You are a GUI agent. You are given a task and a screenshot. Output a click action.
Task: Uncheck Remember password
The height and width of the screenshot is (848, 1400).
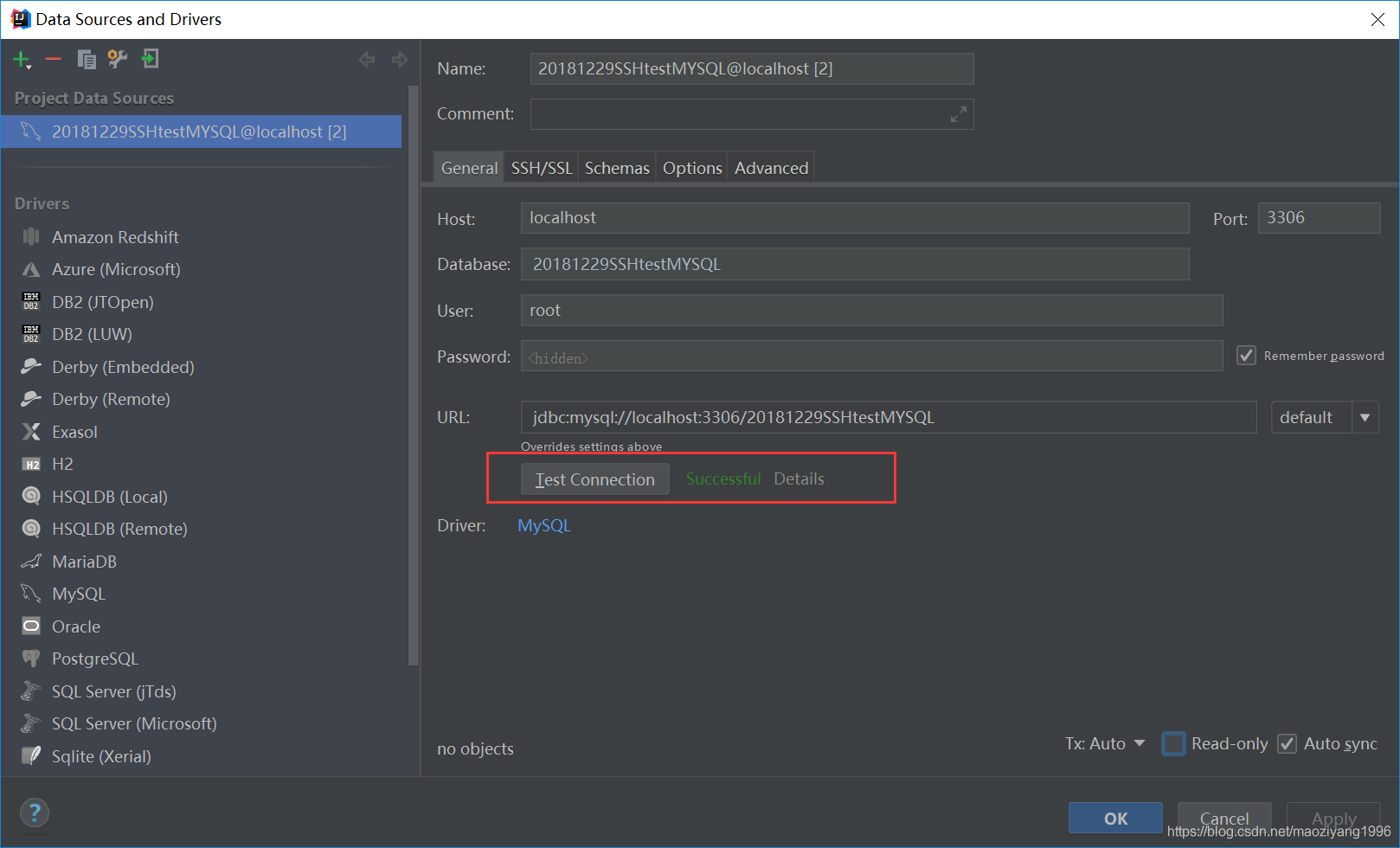pyautogui.click(x=1246, y=355)
